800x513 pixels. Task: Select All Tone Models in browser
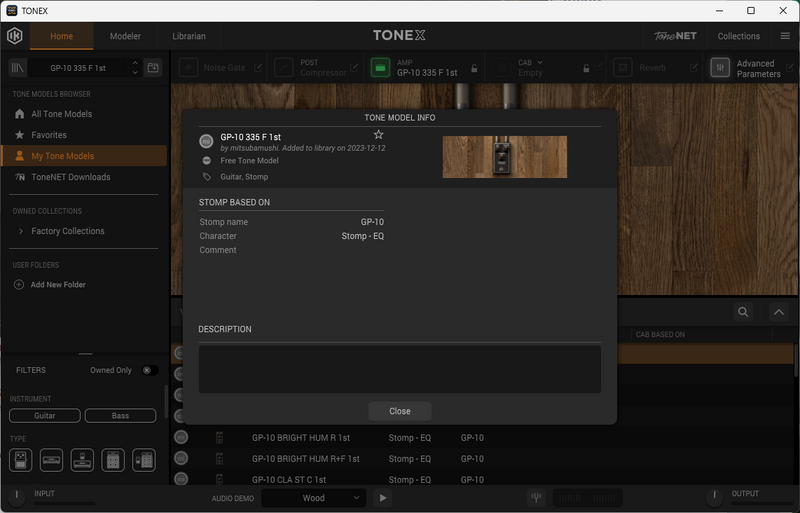click(84, 114)
